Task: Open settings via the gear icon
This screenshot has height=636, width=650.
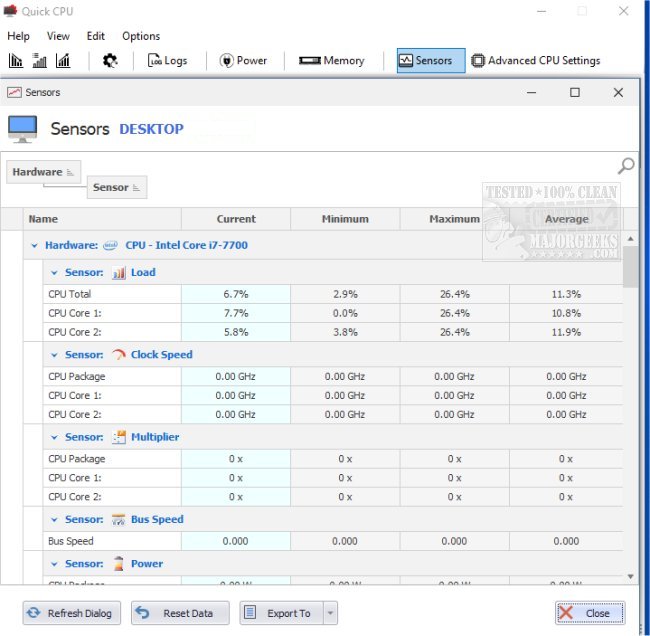Action: point(110,61)
